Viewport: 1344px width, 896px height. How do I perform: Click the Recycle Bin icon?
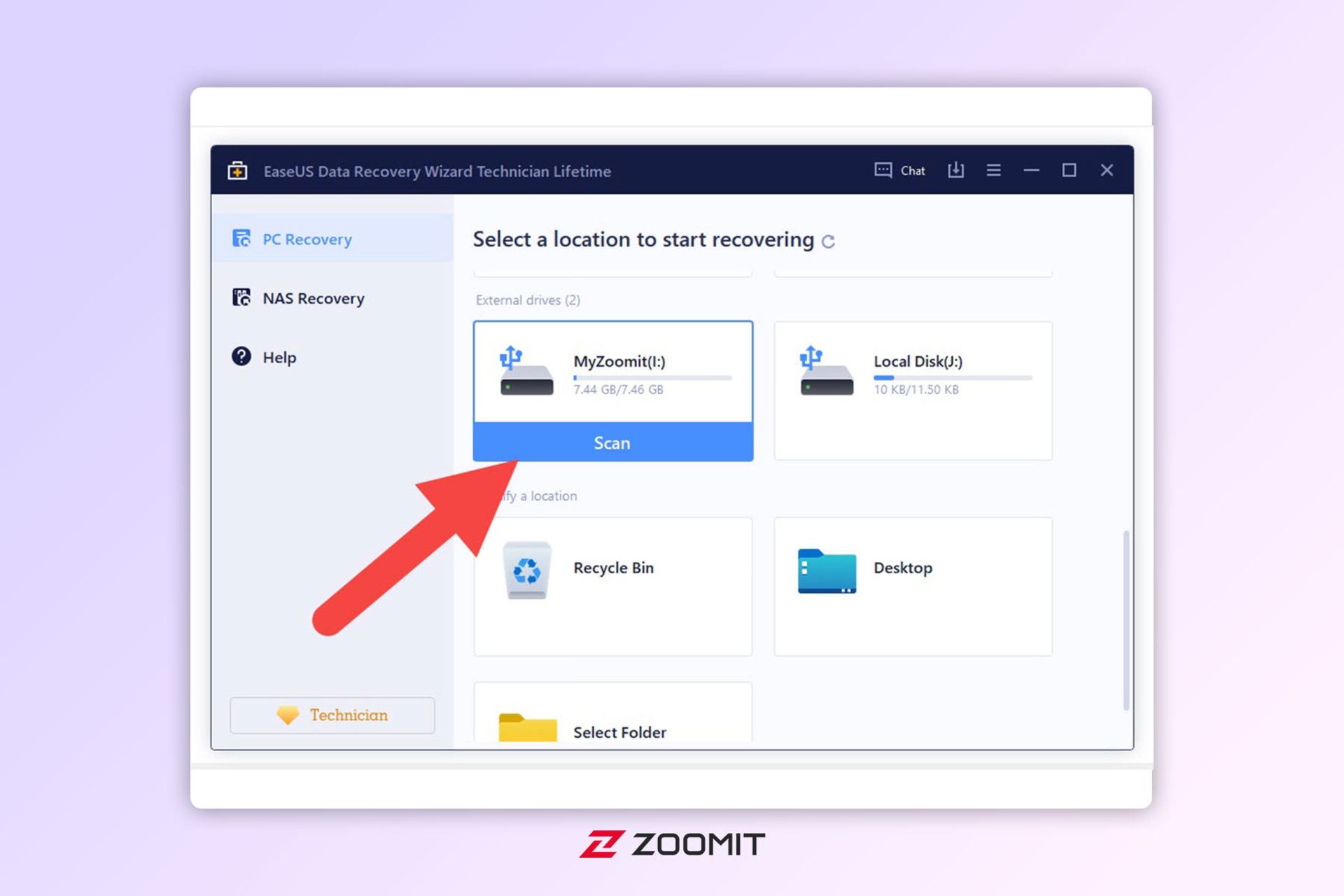[x=527, y=570]
